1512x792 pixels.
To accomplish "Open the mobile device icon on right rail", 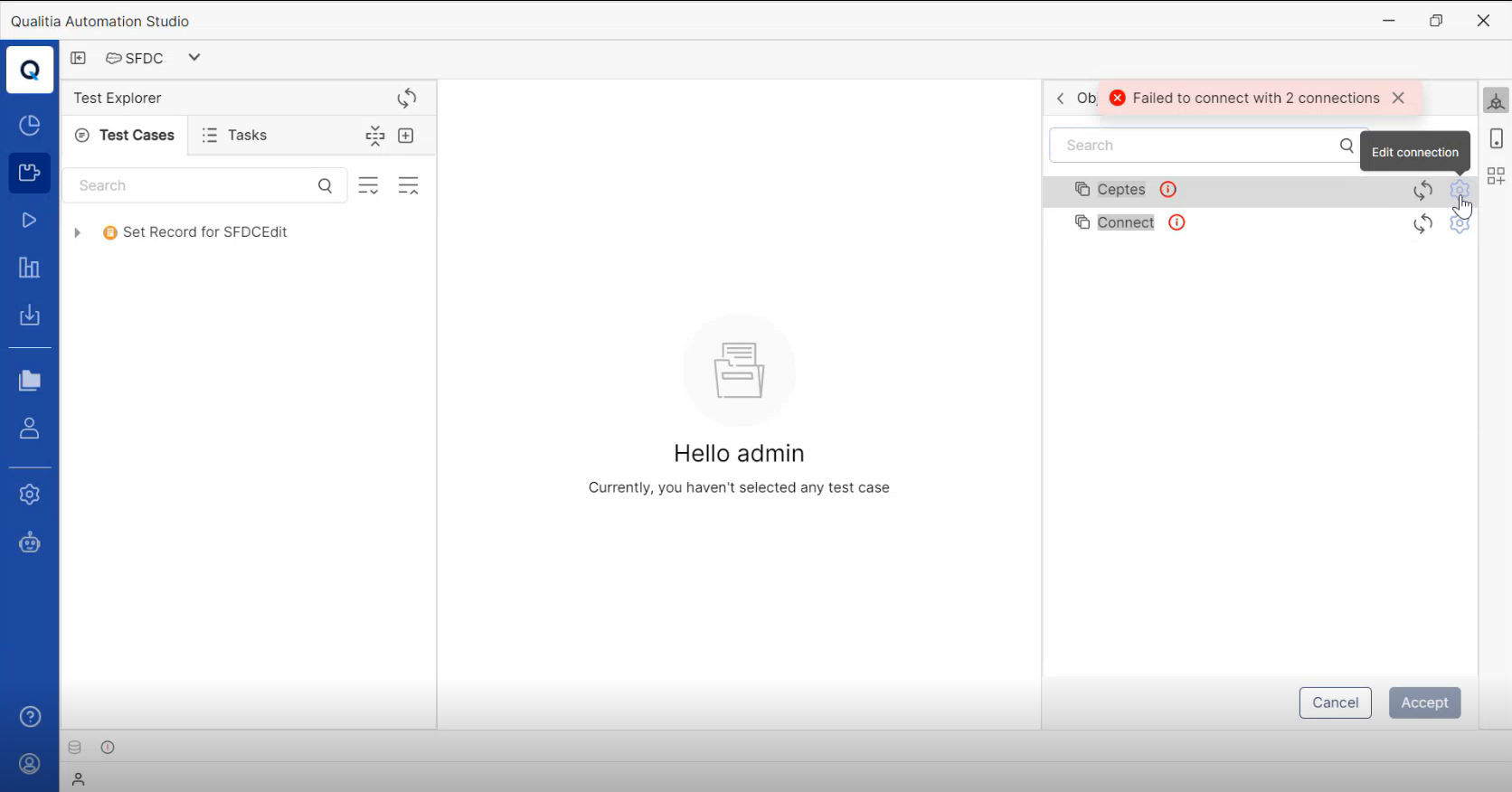I will [1496, 138].
